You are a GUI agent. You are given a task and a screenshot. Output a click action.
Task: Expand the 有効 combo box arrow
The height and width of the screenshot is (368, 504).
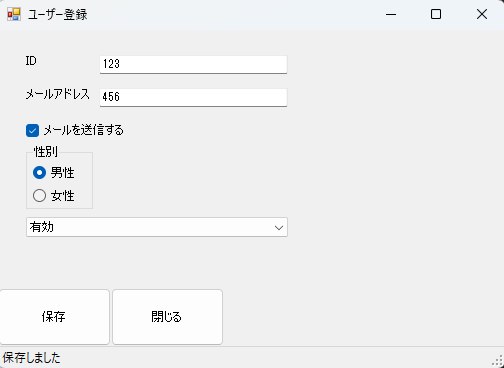tap(279, 228)
